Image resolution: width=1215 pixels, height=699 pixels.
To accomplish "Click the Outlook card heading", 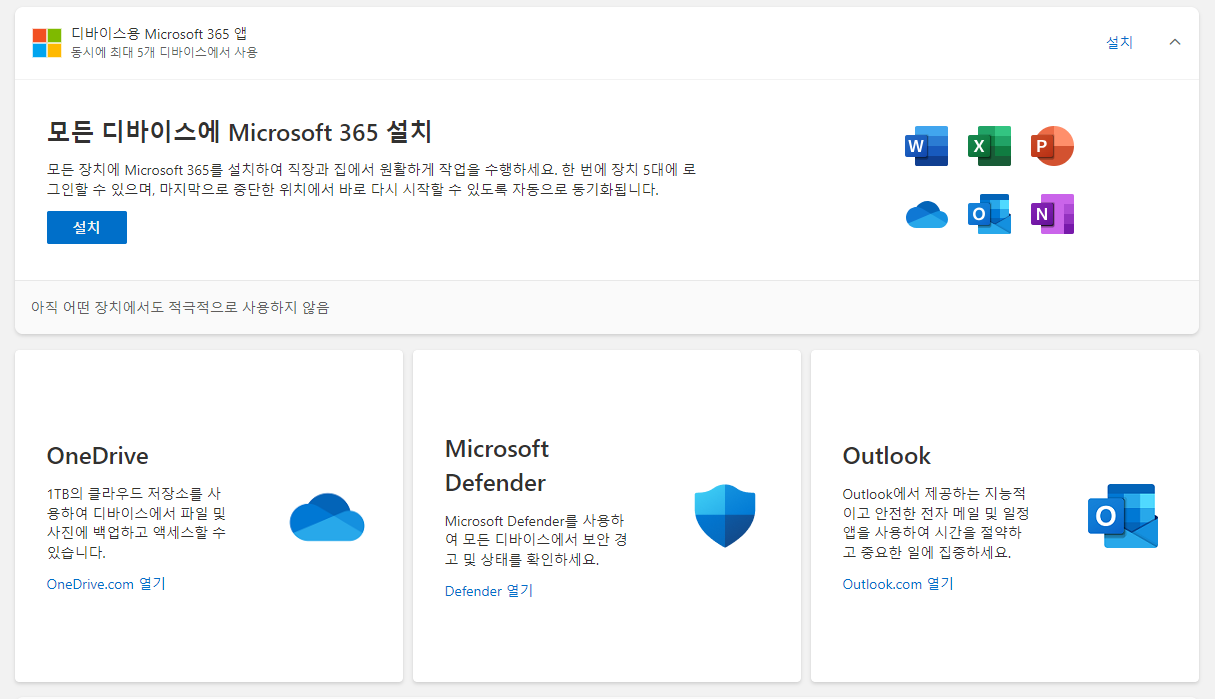I will pos(887,456).
